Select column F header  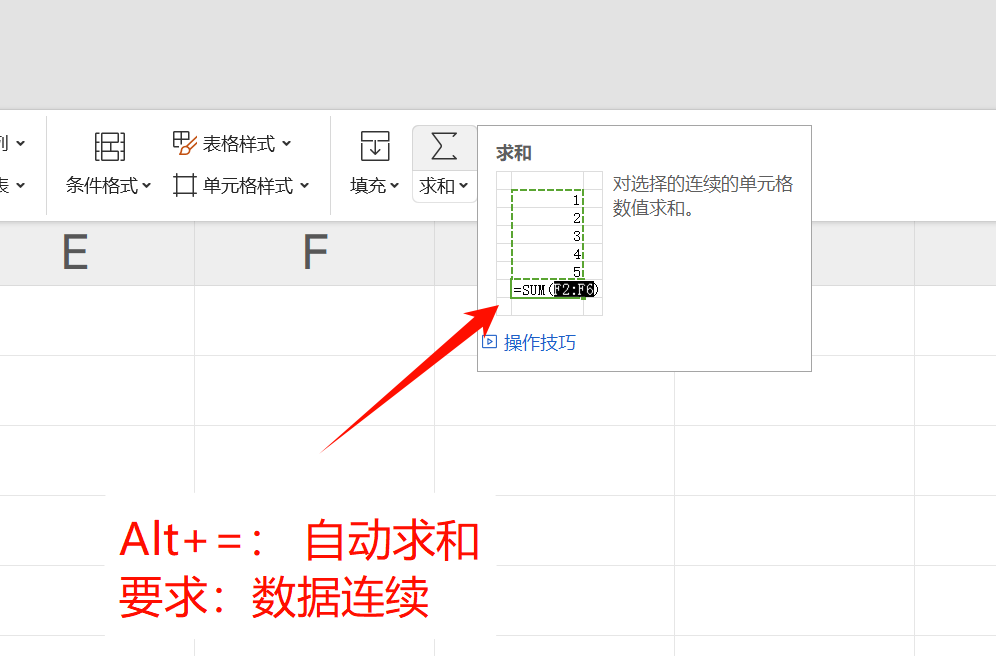315,253
